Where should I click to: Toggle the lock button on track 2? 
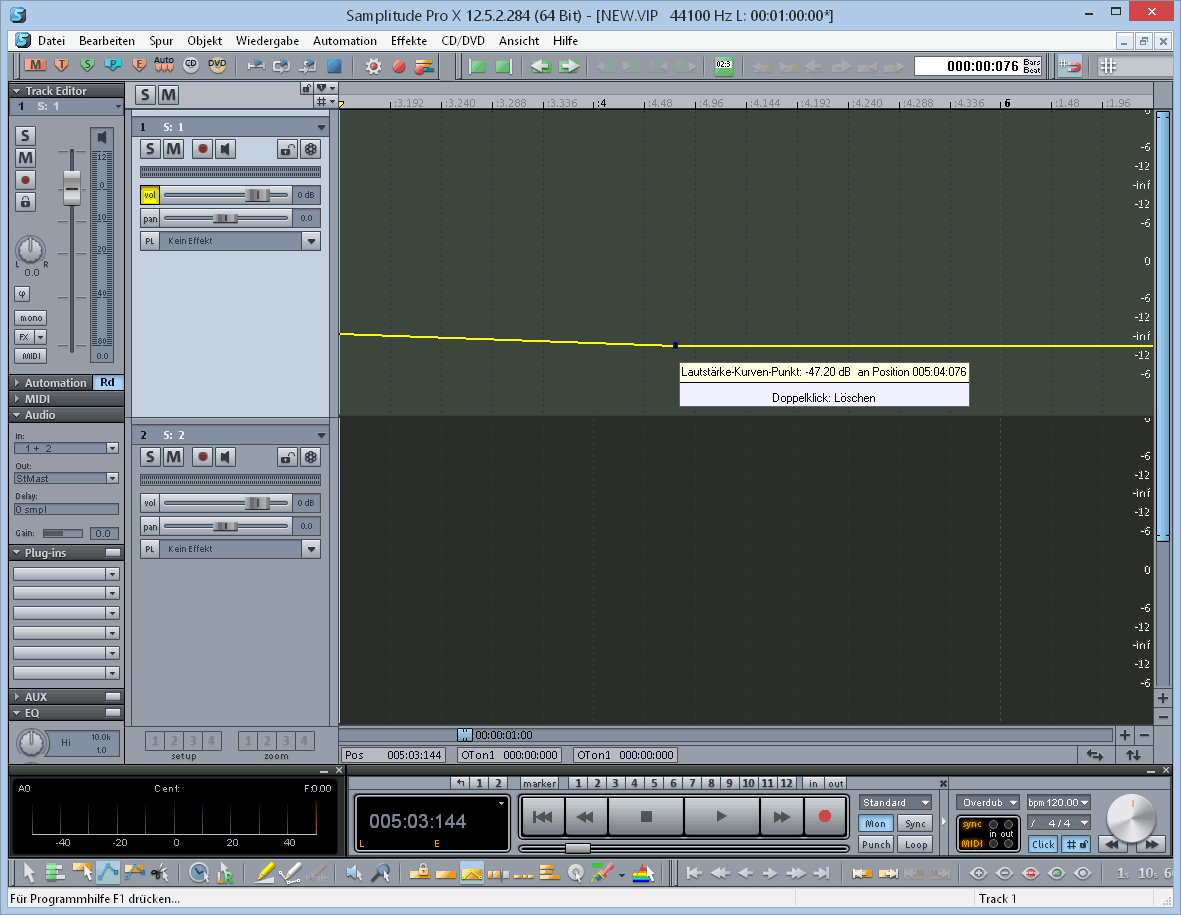(286, 457)
